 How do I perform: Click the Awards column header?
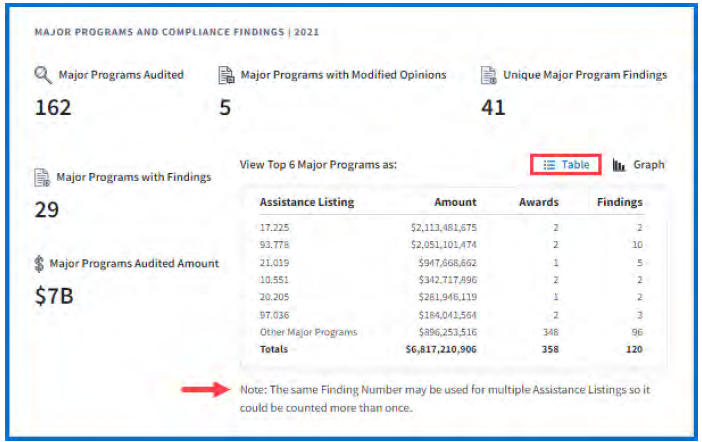click(x=538, y=202)
